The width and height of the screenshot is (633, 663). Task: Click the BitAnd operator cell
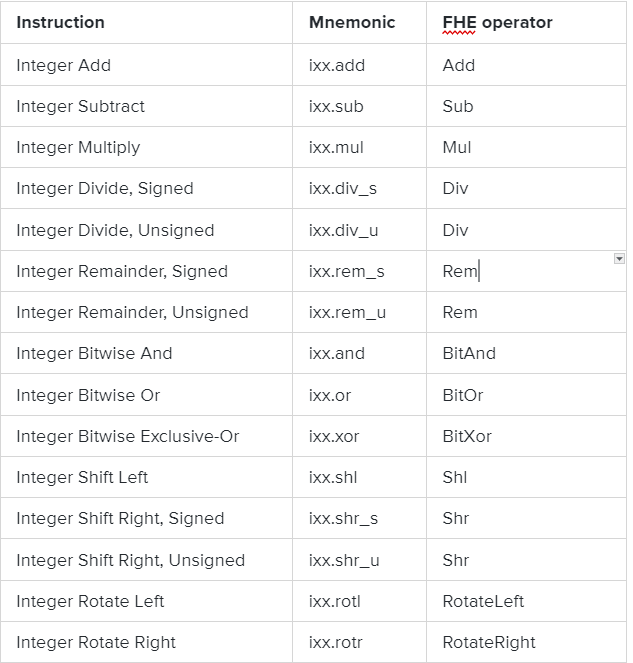click(468, 353)
